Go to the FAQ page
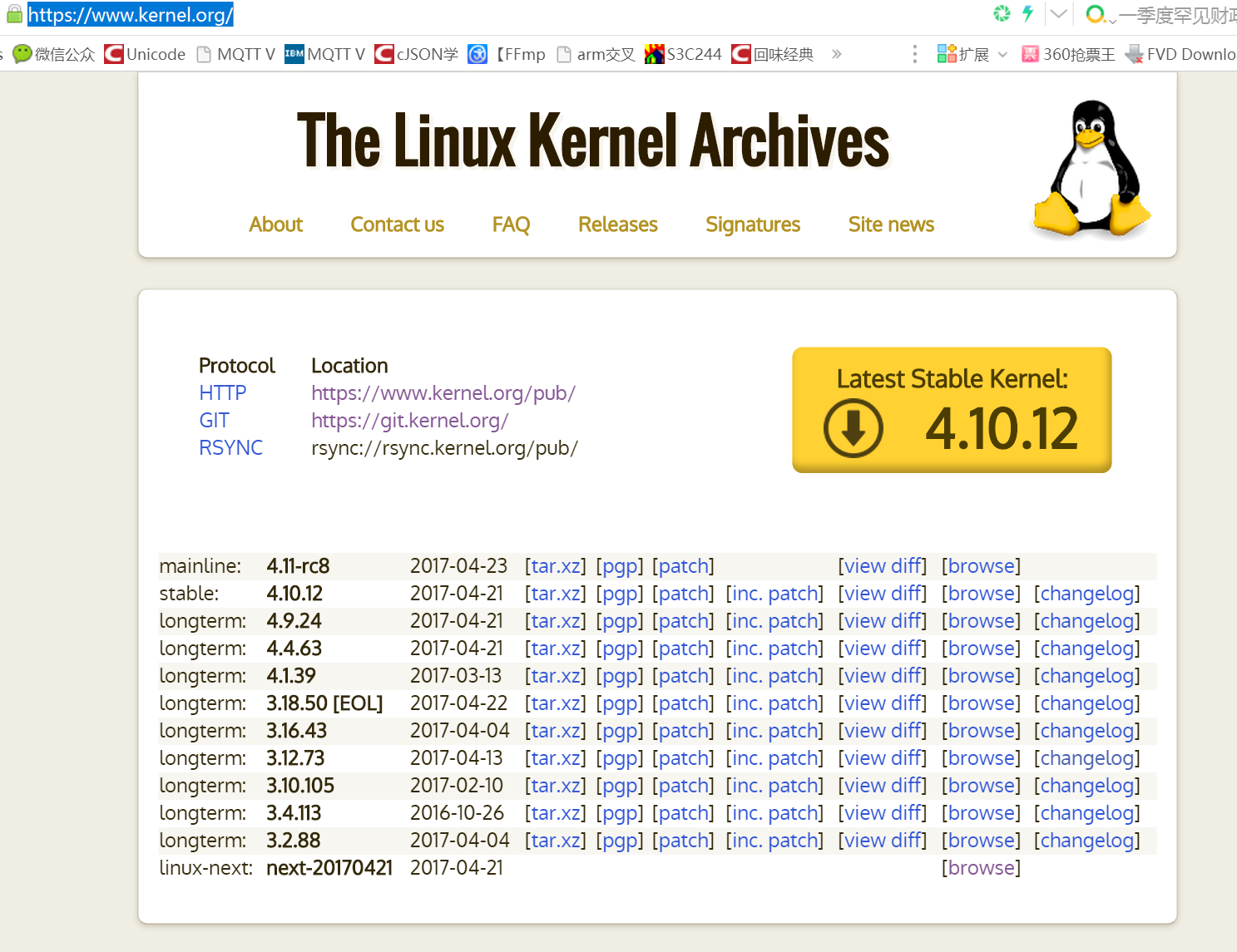This screenshot has width=1237, height=952. click(x=511, y=224)
